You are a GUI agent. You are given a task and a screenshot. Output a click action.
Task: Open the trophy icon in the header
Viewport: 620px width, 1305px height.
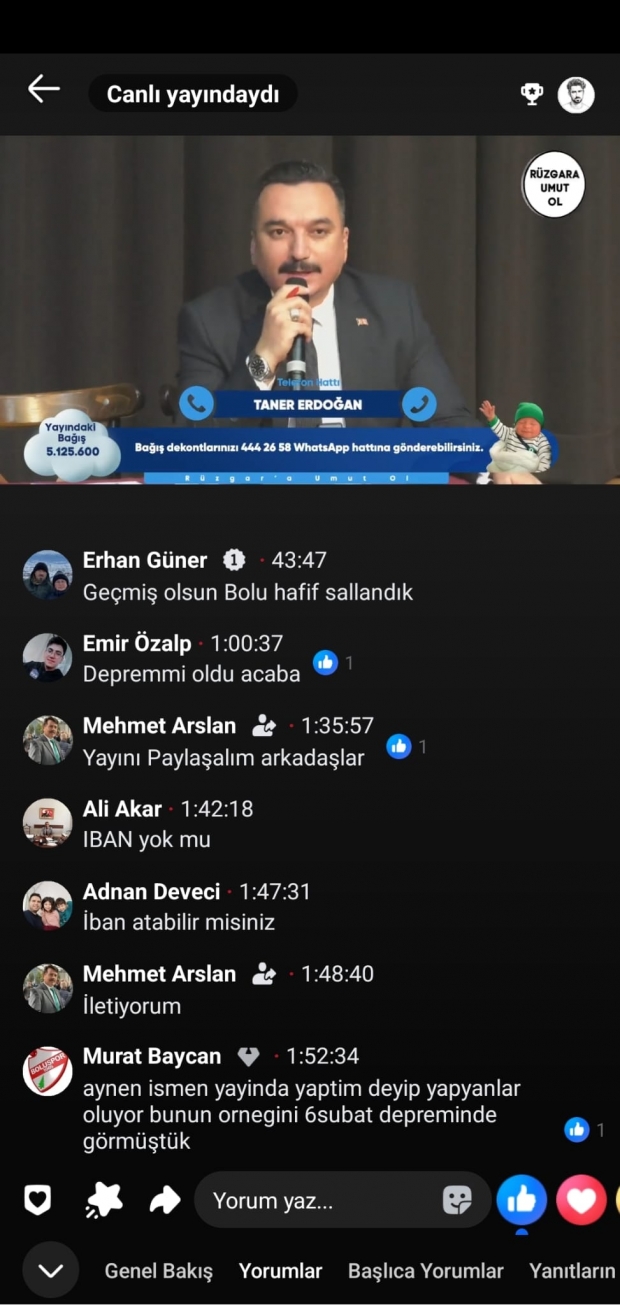pos(532,94)
